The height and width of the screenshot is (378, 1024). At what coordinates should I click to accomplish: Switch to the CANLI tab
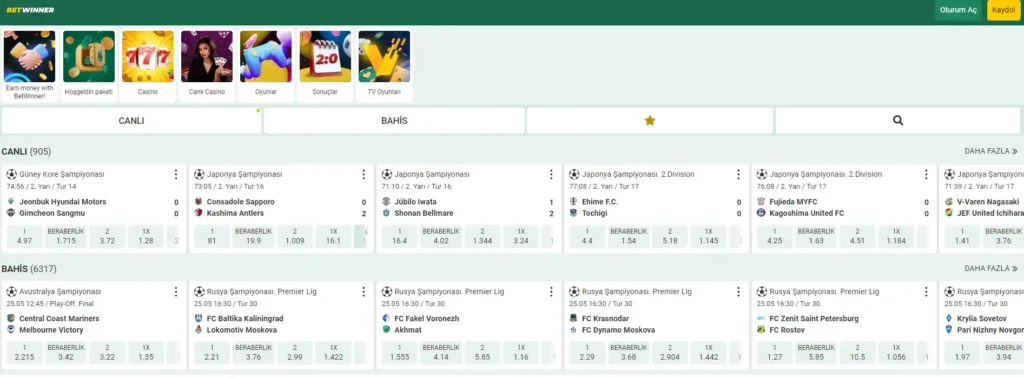pos(131,121)
